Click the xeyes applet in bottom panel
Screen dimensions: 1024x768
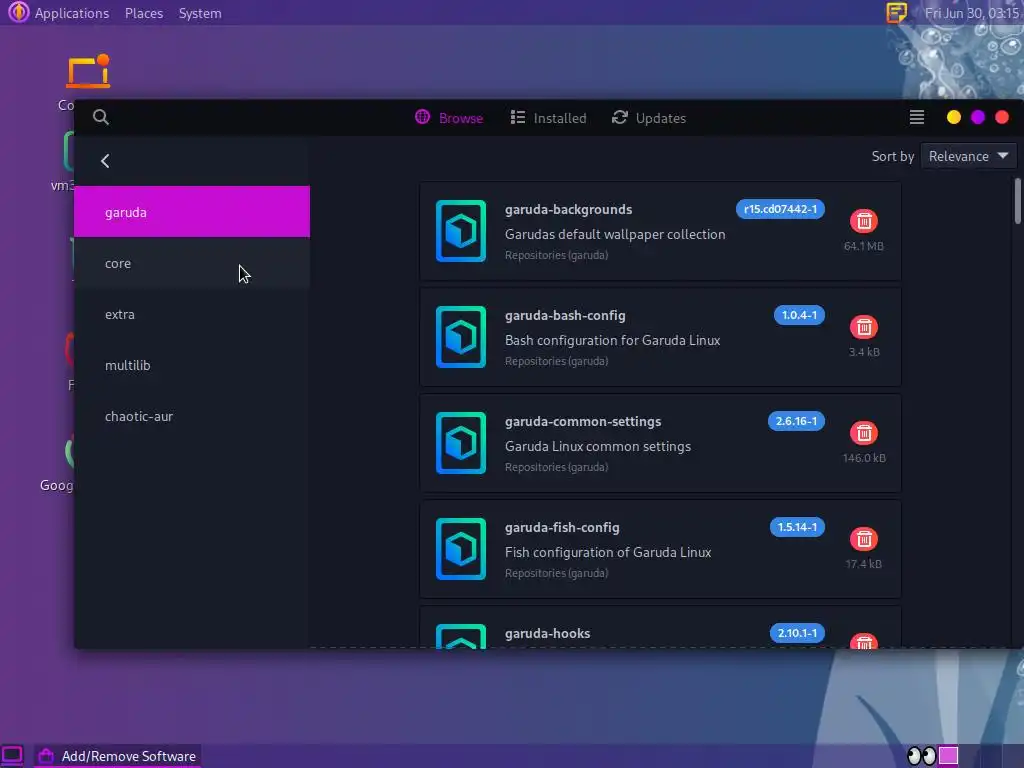(x=921, y=756)
